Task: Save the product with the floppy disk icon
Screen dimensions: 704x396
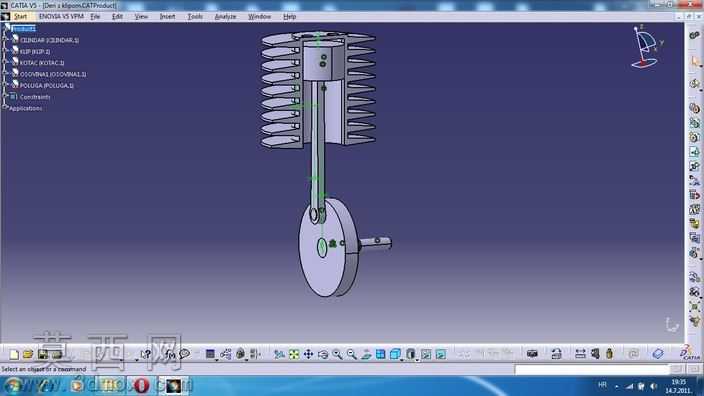Action: pyautogui.click(x=43, y=355)
